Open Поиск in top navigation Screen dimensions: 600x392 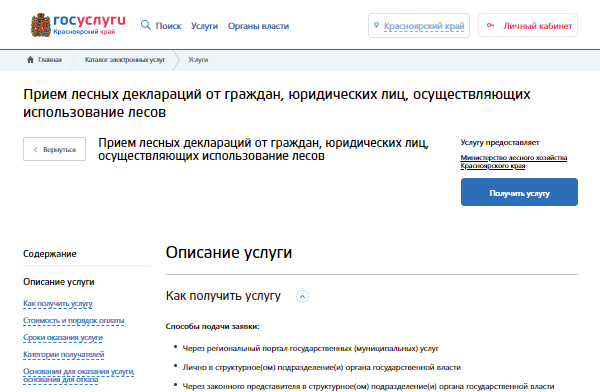(168, 26)
